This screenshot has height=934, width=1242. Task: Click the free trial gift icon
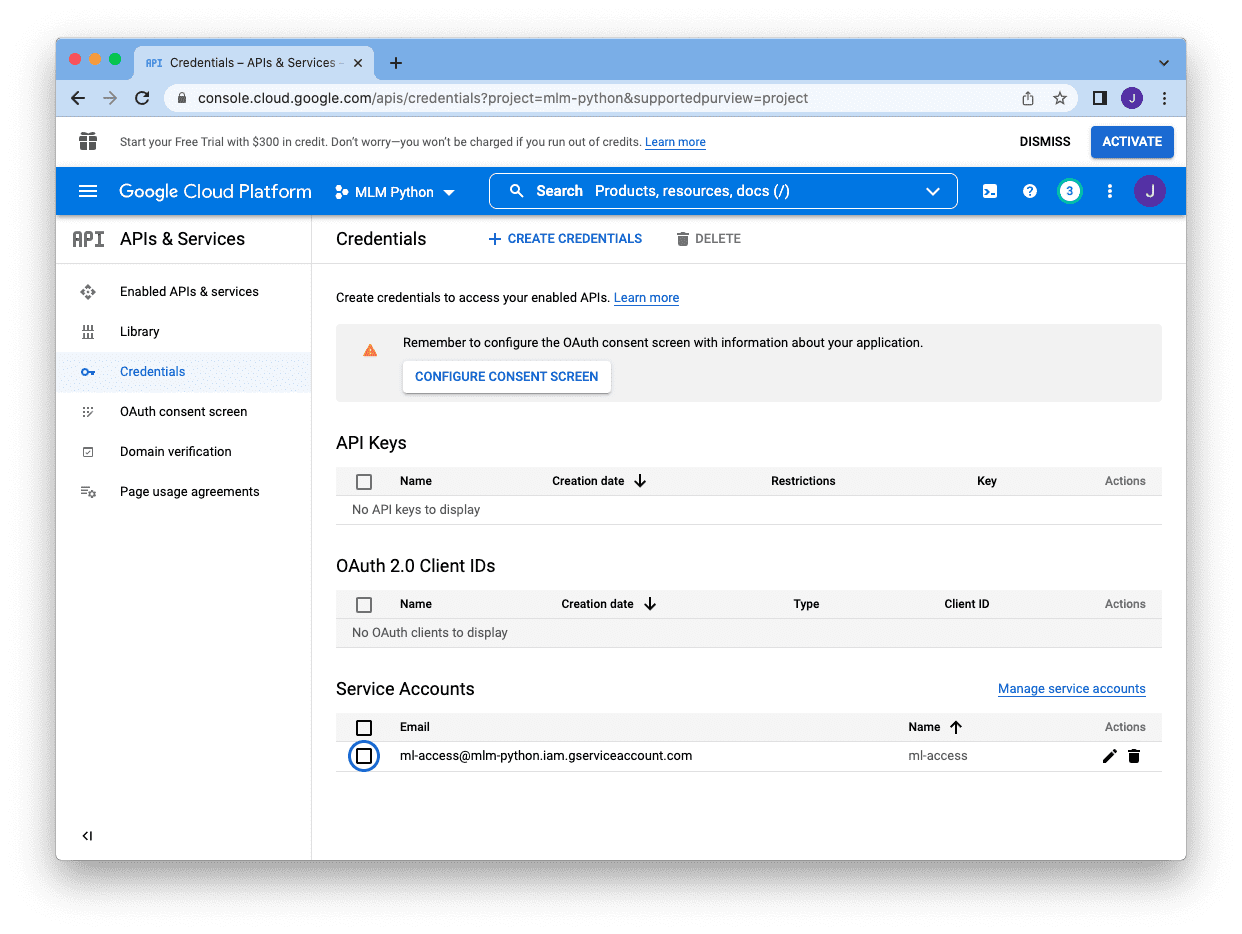click(88, 141)
